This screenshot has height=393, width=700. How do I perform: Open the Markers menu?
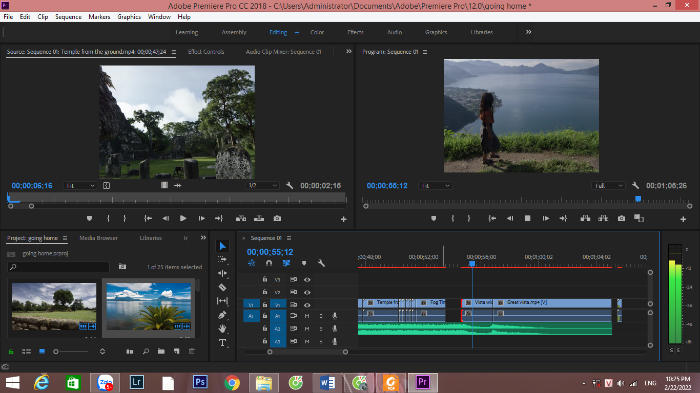coord(99,17)
